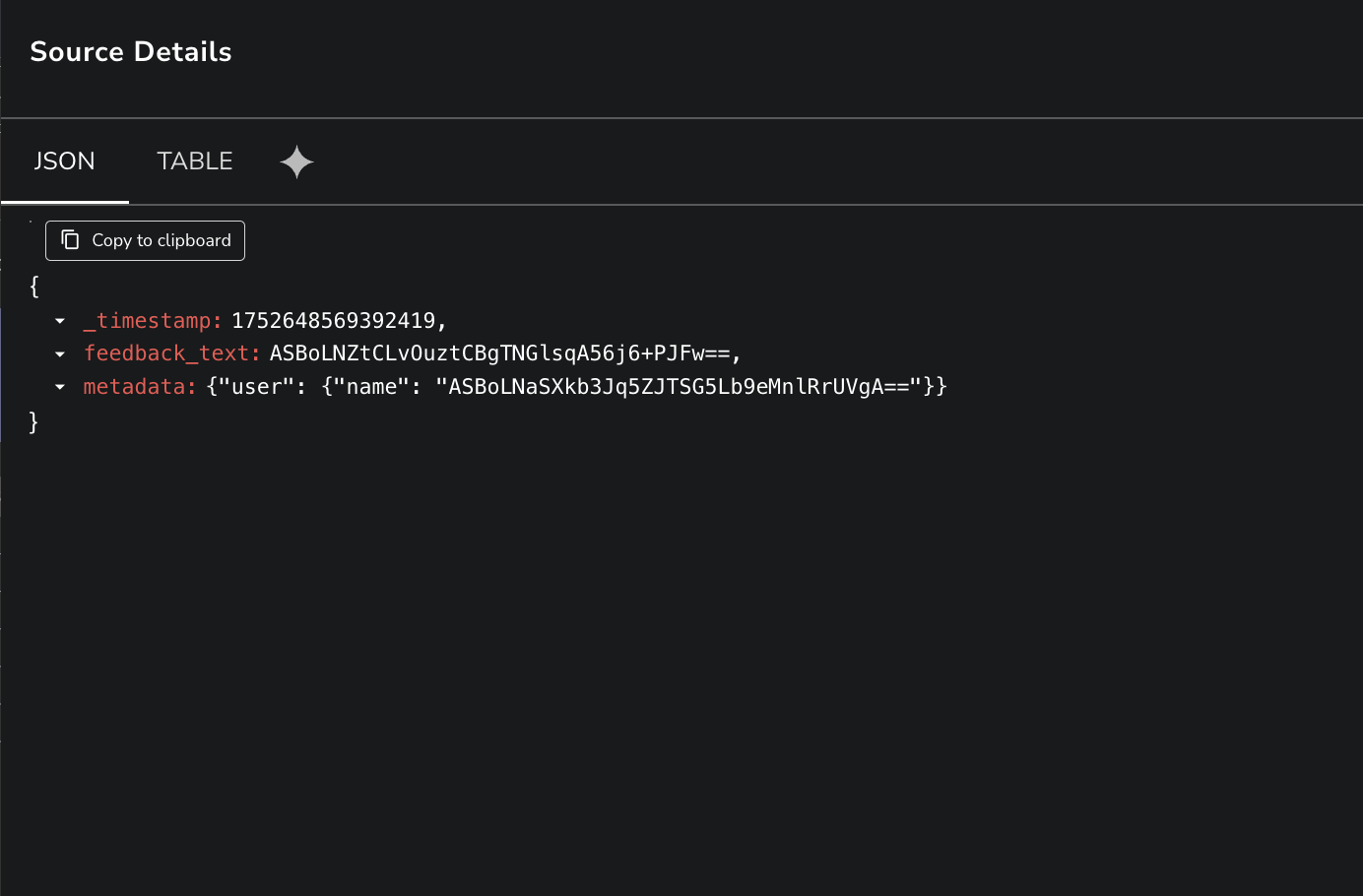Click the sparkle AI icon beside tabs
Screen dimensions: 1363x896
coord(296,161)
